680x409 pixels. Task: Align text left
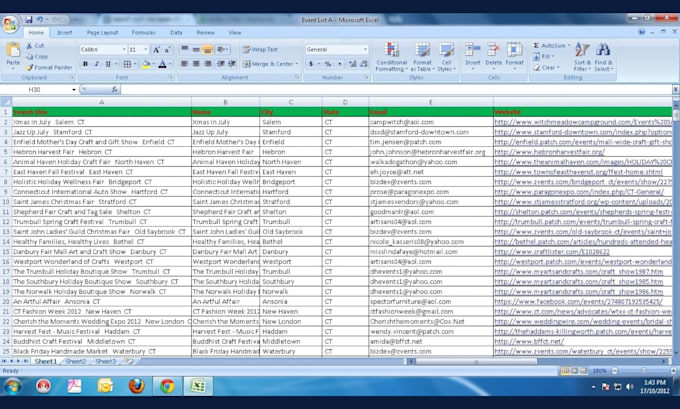tap(185, 64)
